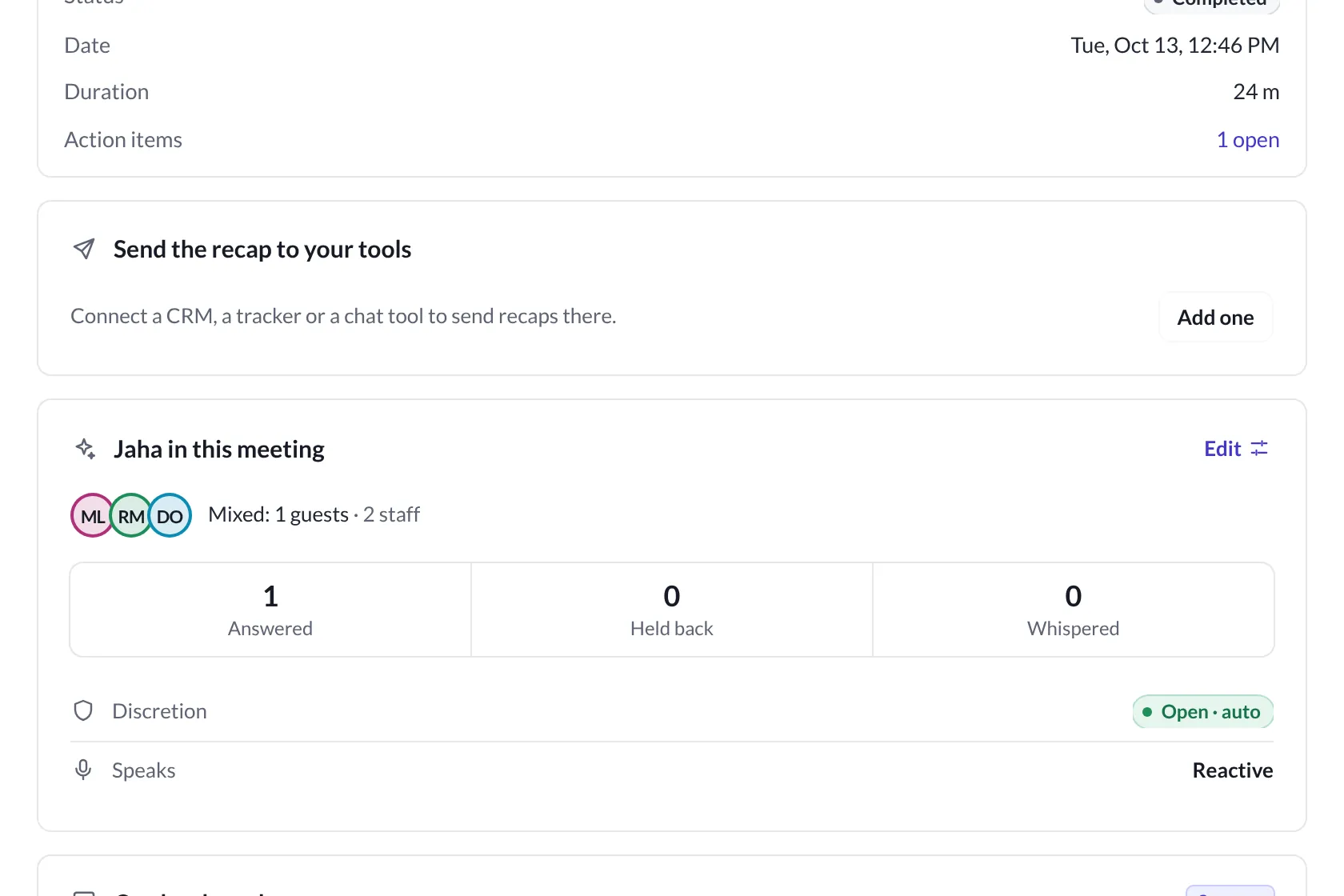Click the Send the recap to your tools heading
The image size is (1344, 896).
262,250
